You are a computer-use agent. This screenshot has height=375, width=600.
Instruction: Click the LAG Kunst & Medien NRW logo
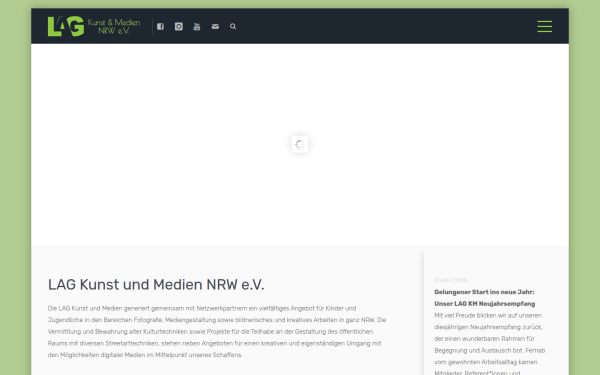point(94,26)
